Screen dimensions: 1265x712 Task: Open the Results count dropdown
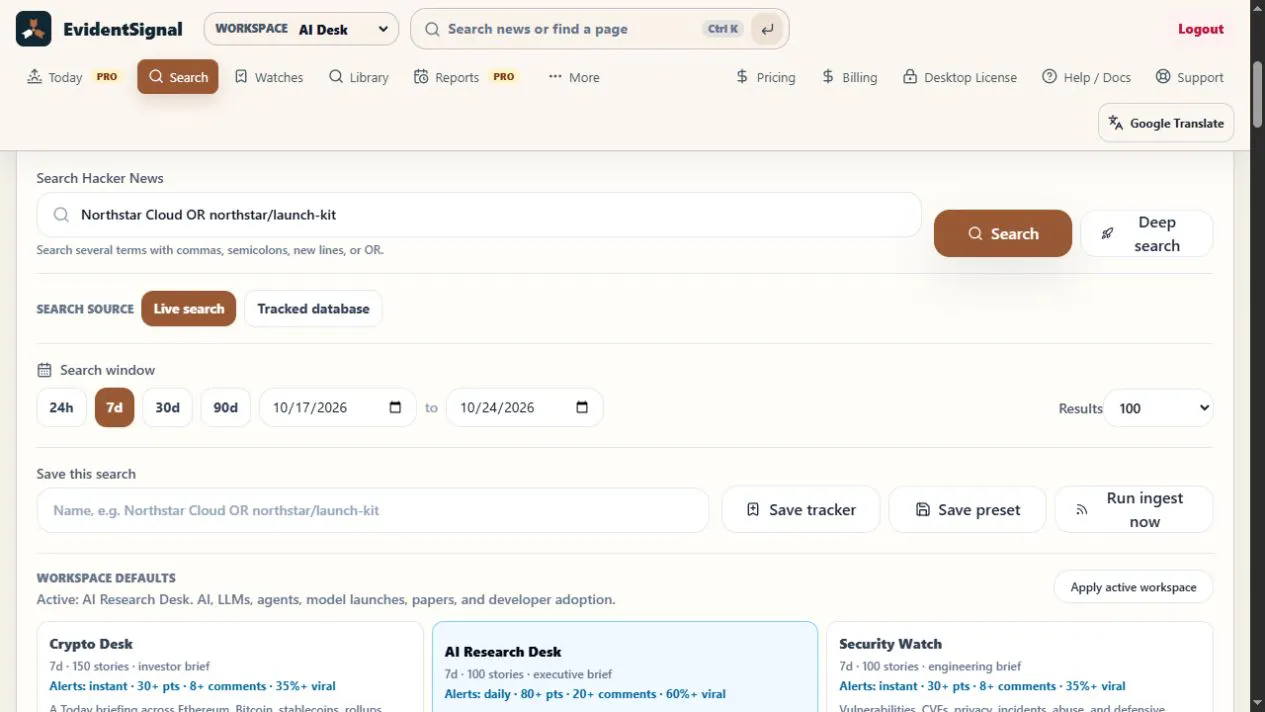click(x=1158, y=408)
